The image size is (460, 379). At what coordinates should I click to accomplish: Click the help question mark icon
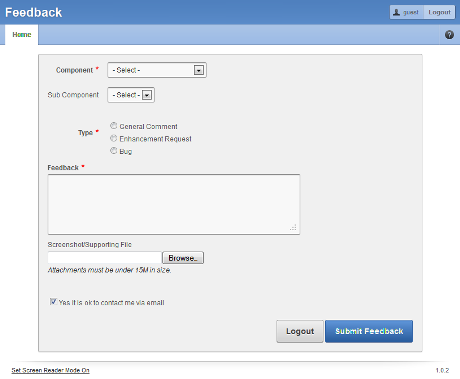point(449,35)
